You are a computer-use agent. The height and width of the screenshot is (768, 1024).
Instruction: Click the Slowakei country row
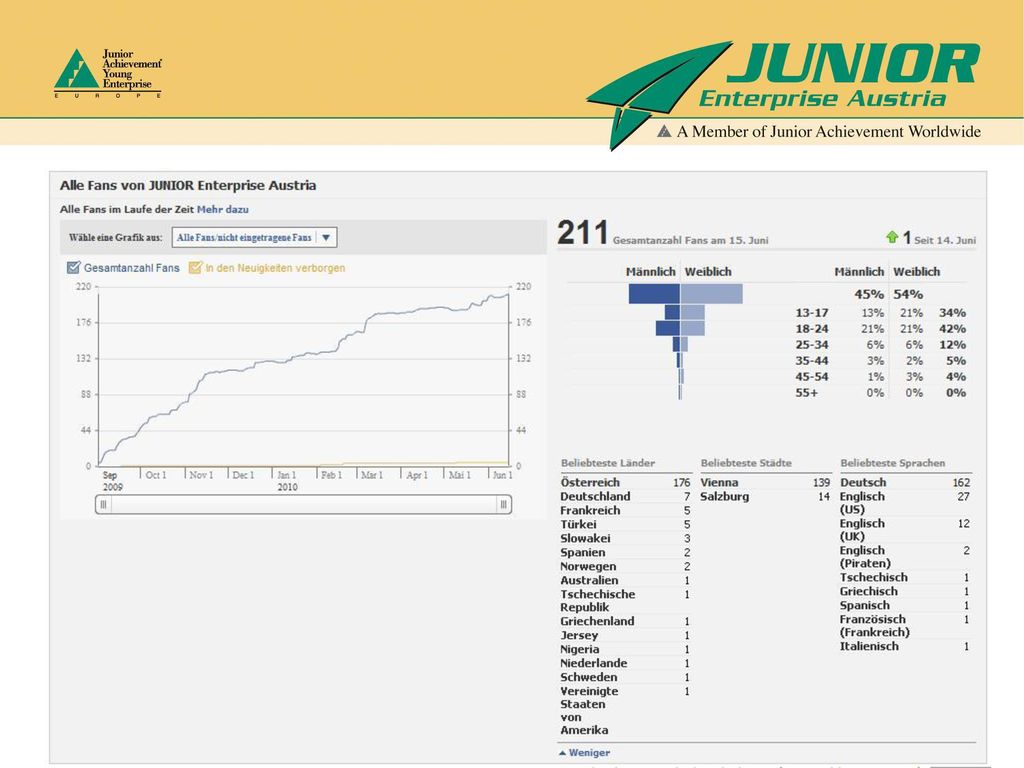[x=625, y=539]
